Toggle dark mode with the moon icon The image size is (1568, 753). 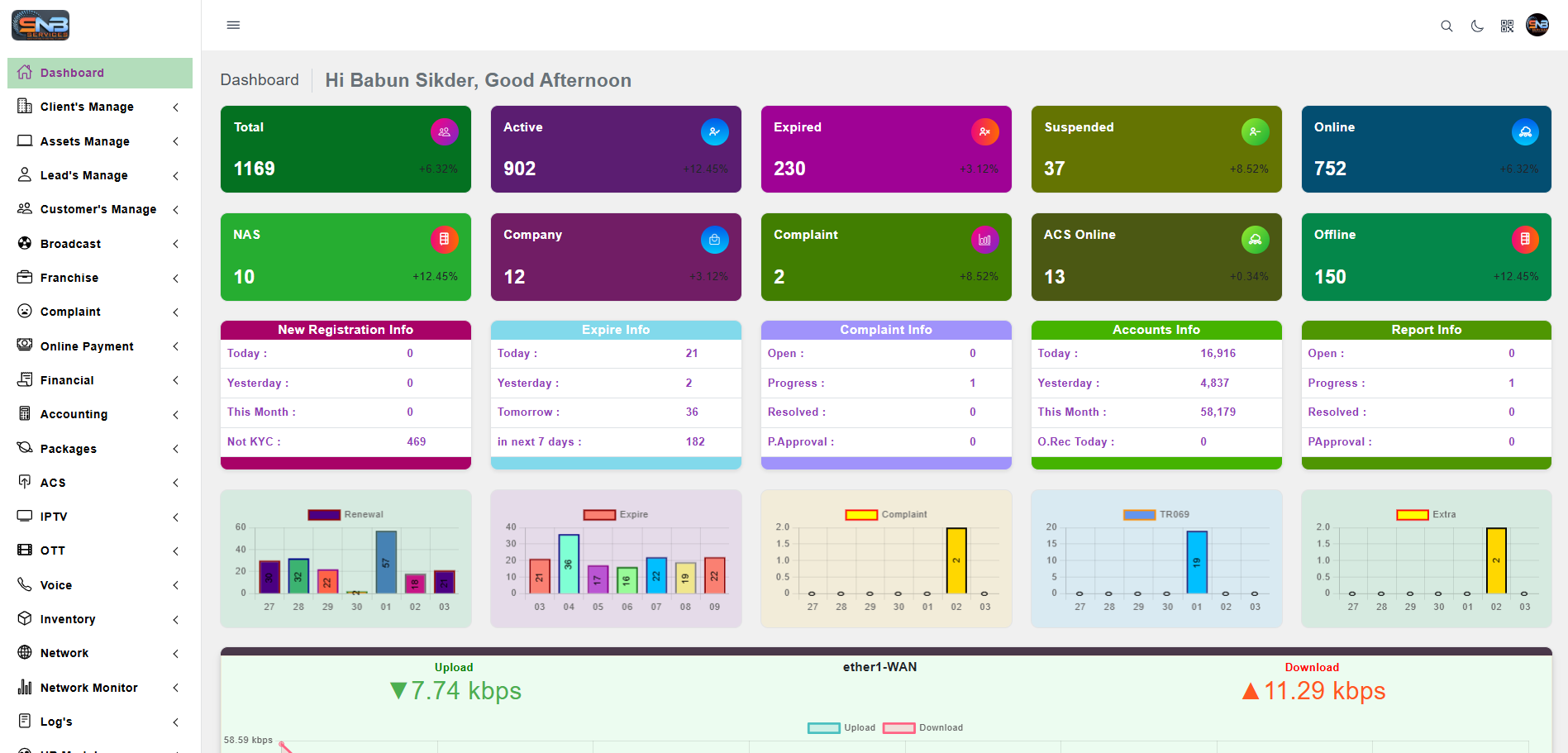(x=1477, y=26)
